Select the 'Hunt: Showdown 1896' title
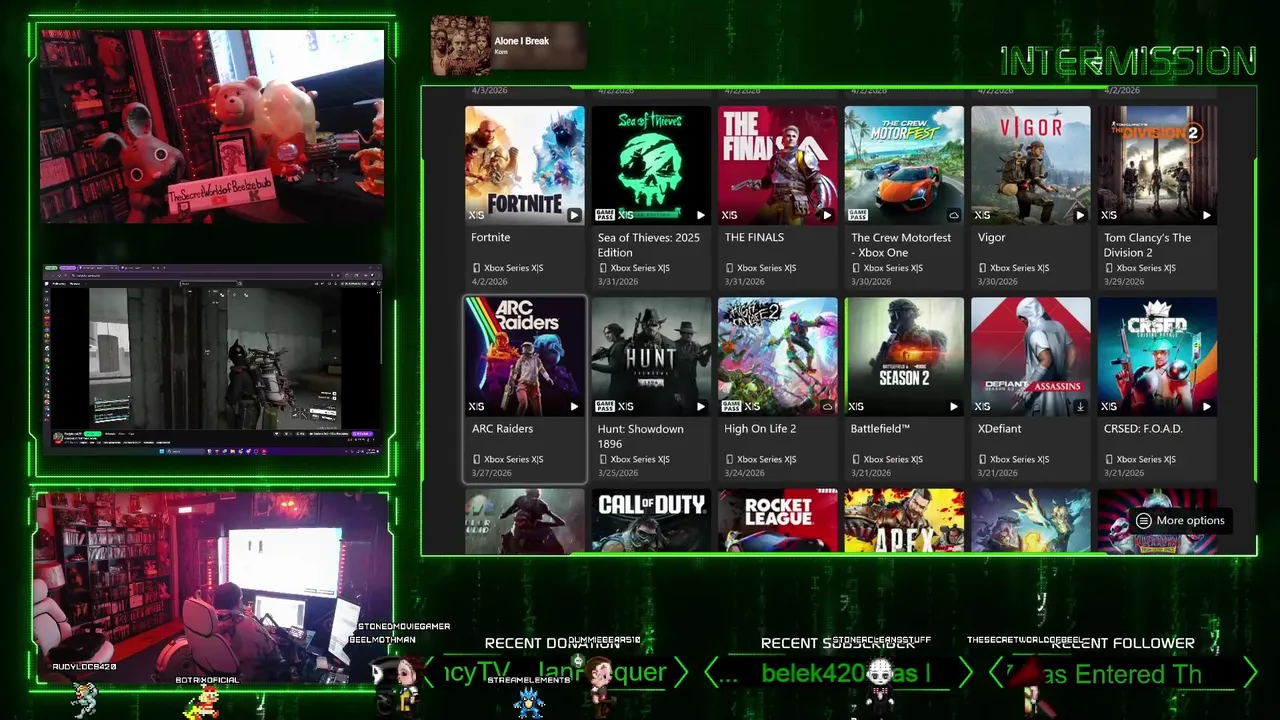The image size is (1280, 720). point(641,436)
